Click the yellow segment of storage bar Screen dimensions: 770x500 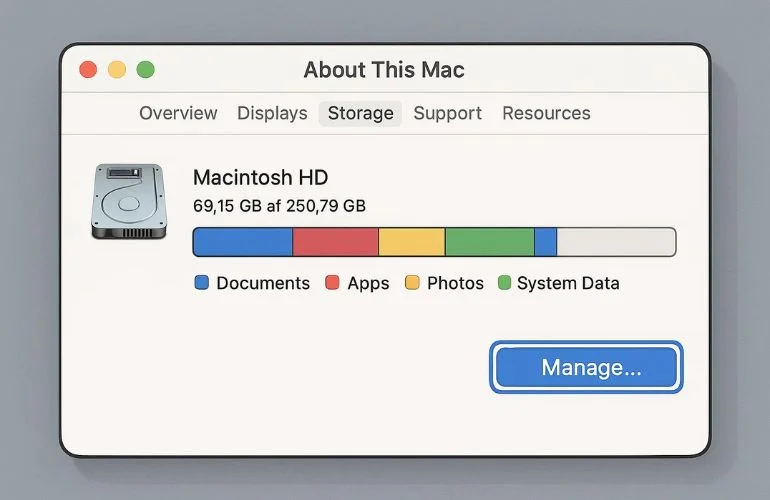pyautogui.click(x=412, y=242)
